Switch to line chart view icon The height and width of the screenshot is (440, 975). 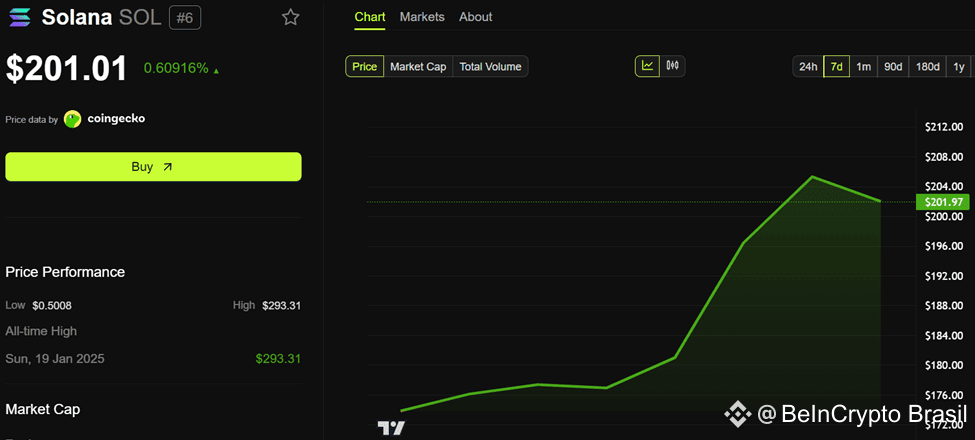(x=647, y=66)
